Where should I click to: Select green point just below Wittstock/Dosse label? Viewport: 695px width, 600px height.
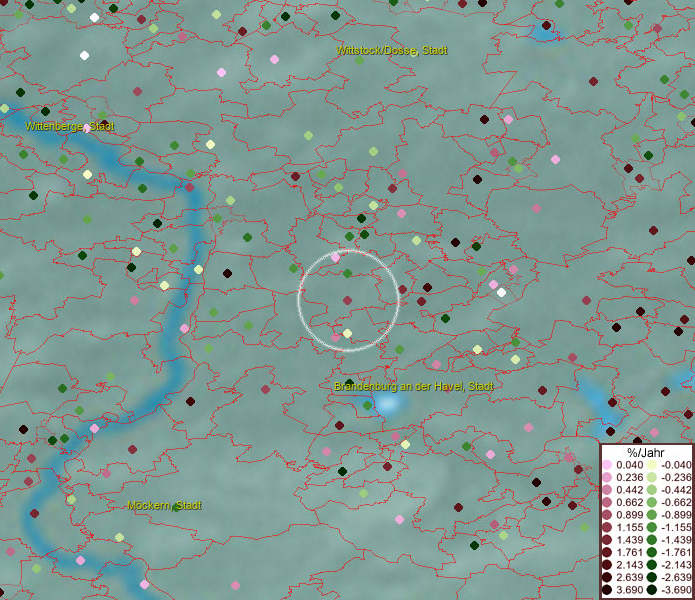tap(359, 60)
